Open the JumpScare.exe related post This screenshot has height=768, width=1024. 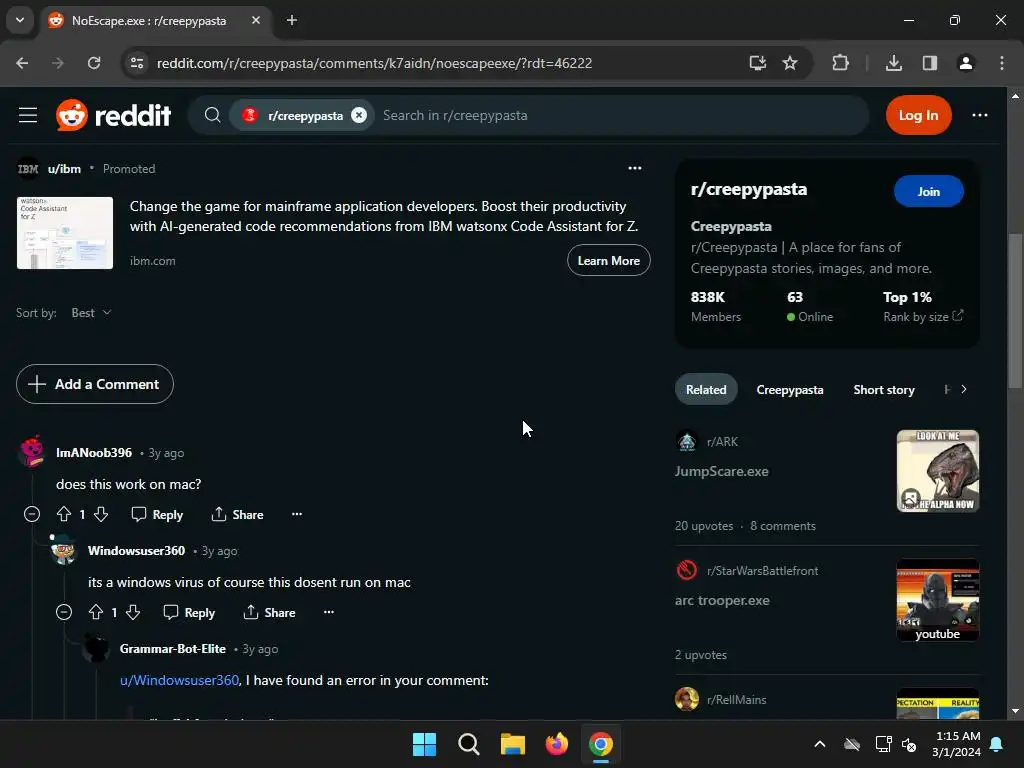click(722, 472)
